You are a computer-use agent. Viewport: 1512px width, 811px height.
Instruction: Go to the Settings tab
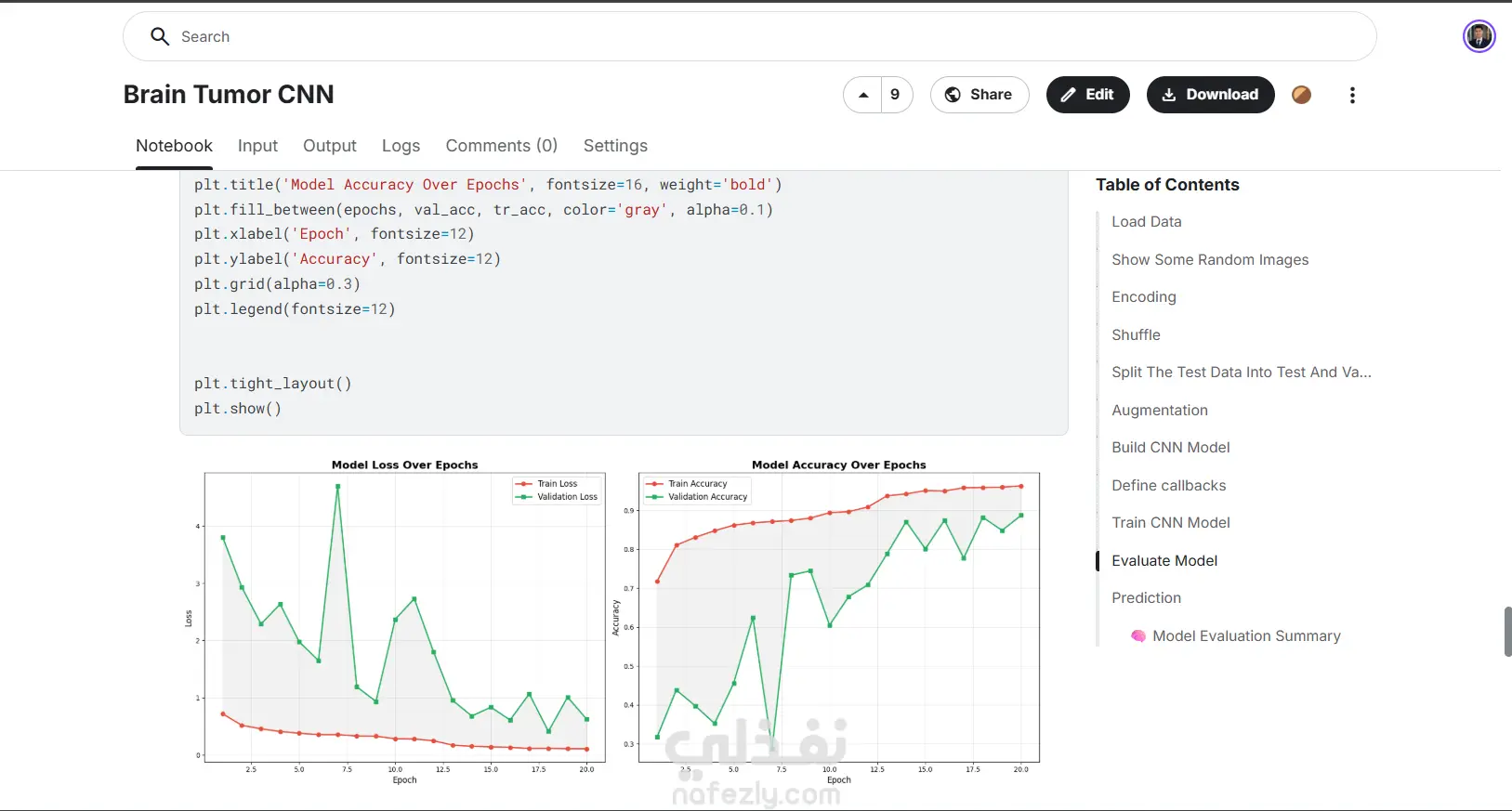coord(615,146)
